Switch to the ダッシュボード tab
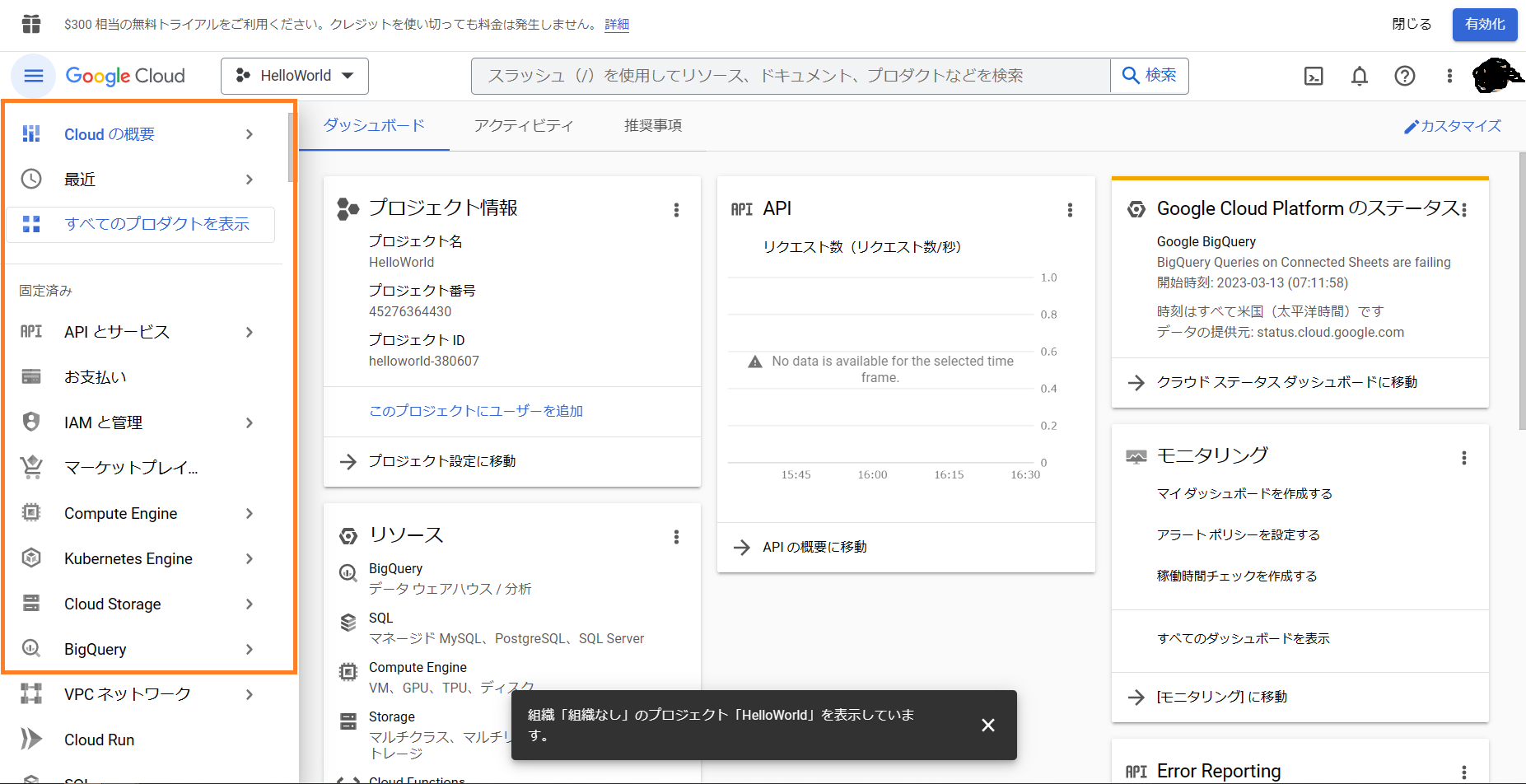This screenshot has width=1526, height=784. tap(374, 125)
